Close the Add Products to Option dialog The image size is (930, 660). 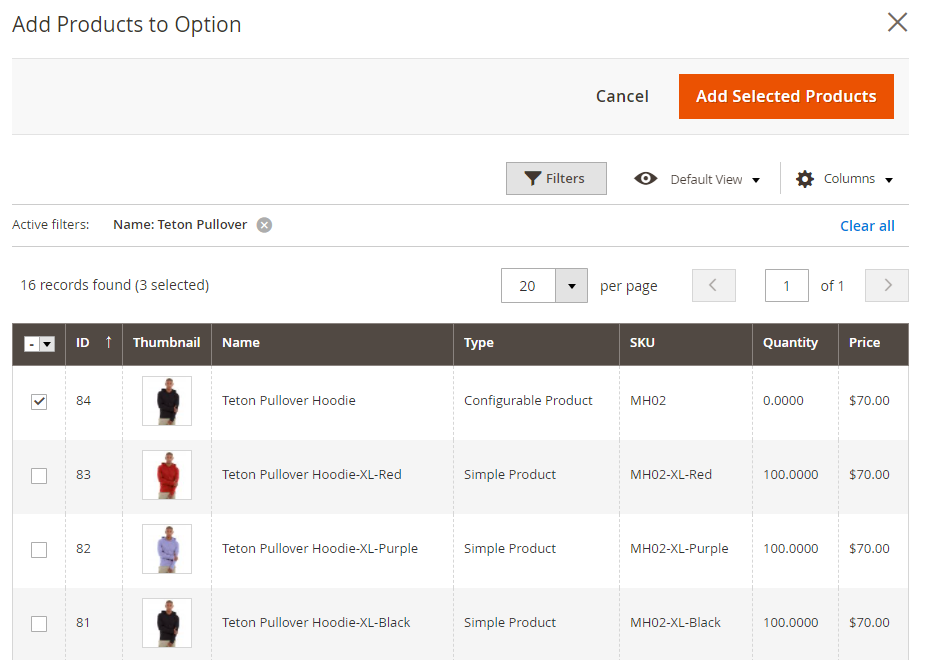pos(897,23)
